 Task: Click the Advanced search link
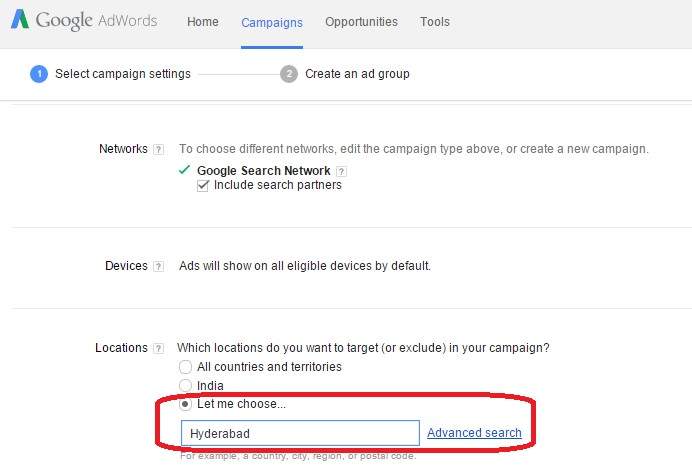tap(474, 433)
